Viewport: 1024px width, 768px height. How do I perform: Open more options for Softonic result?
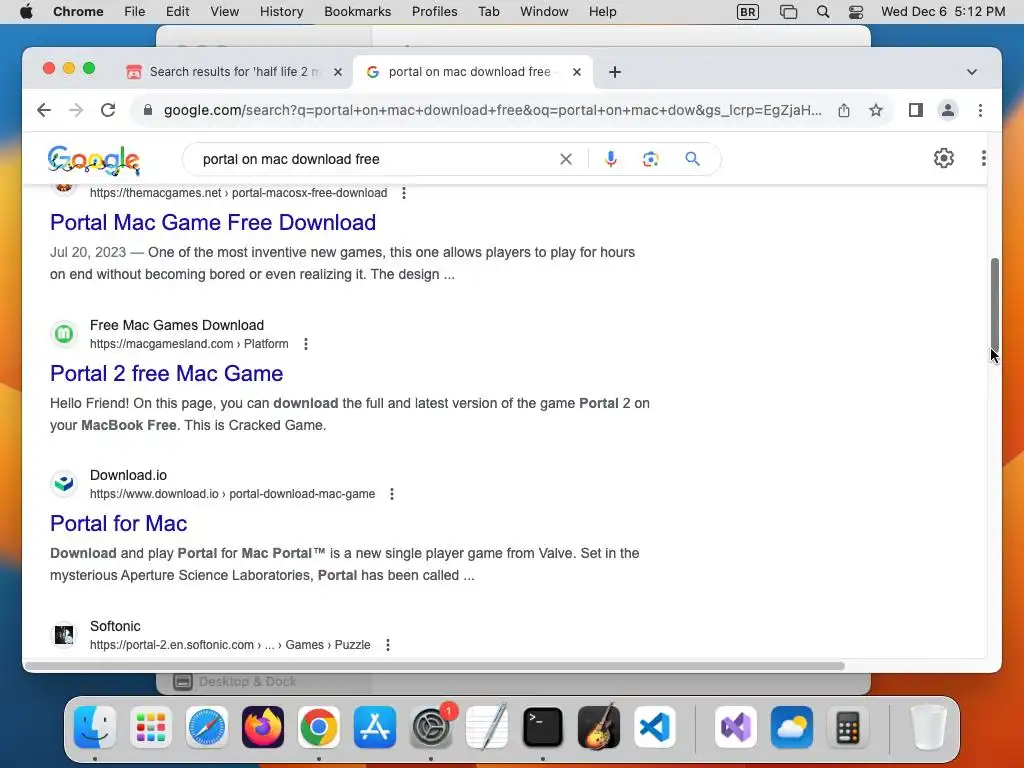coord(388,645)
